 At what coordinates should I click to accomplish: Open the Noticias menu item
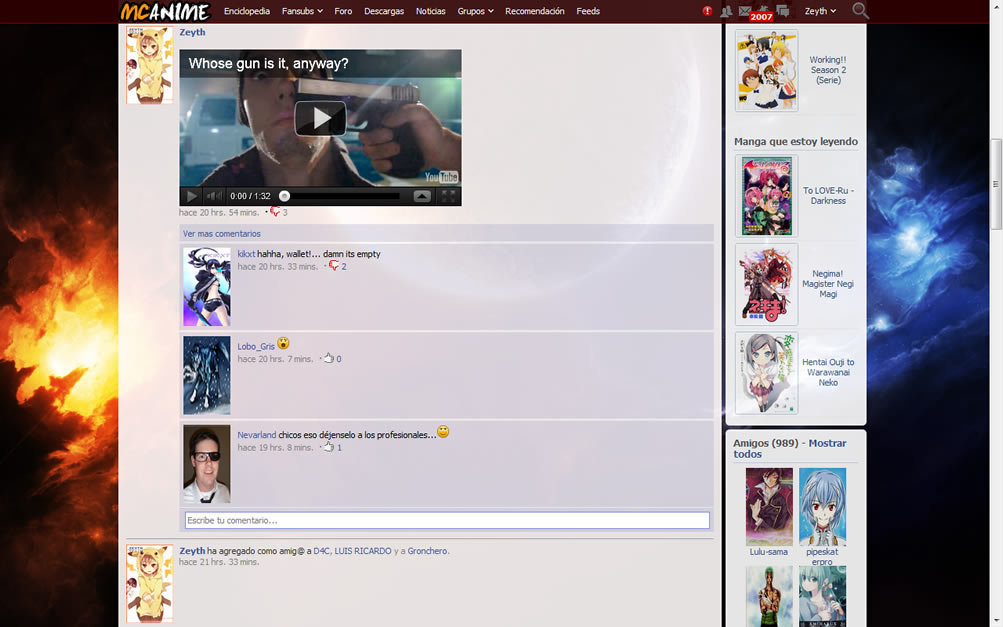coord(430,11)
